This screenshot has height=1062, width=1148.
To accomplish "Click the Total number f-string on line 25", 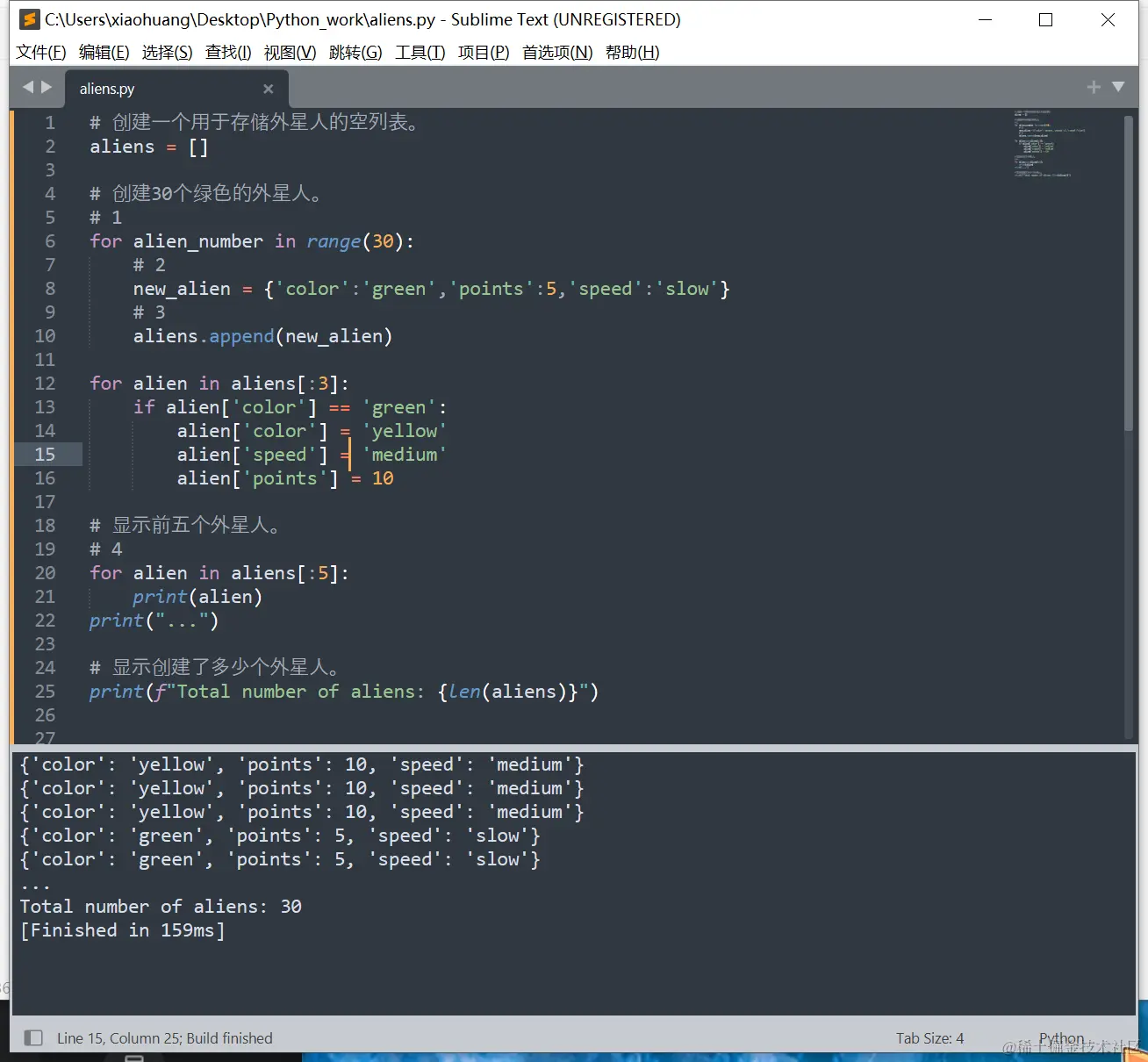I will tap(377, 692).
